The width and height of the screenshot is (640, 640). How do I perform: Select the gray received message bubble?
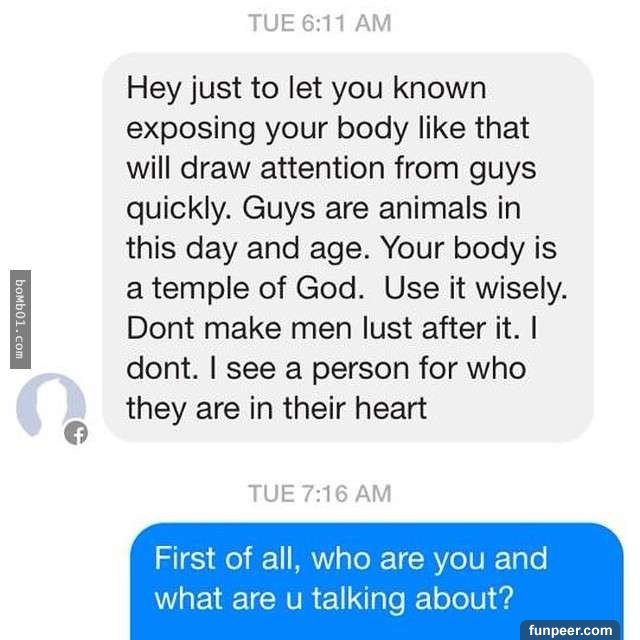[x=348, y=247]
